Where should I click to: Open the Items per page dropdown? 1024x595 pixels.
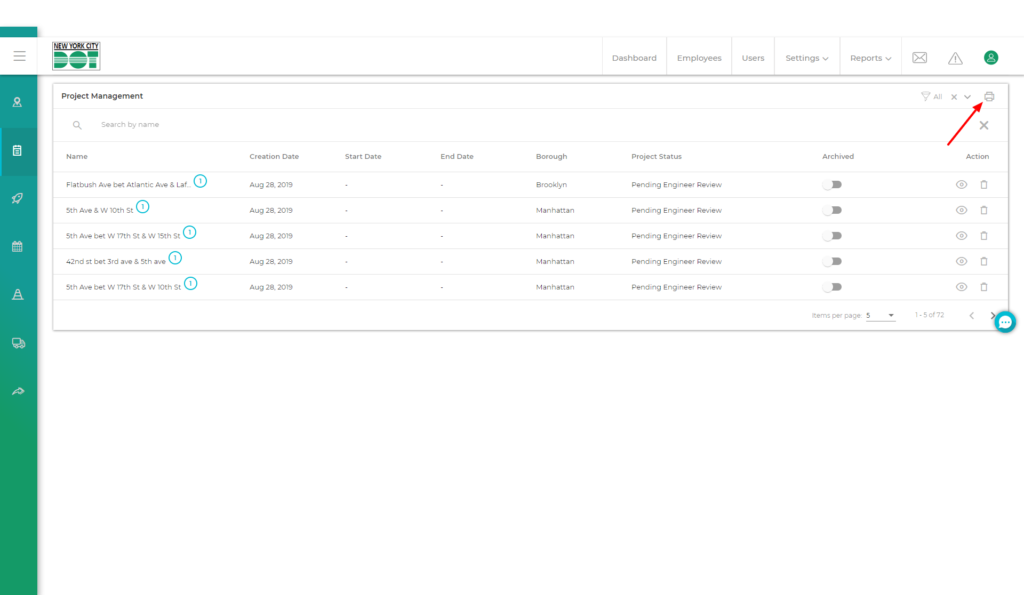[x=880, y=315]
